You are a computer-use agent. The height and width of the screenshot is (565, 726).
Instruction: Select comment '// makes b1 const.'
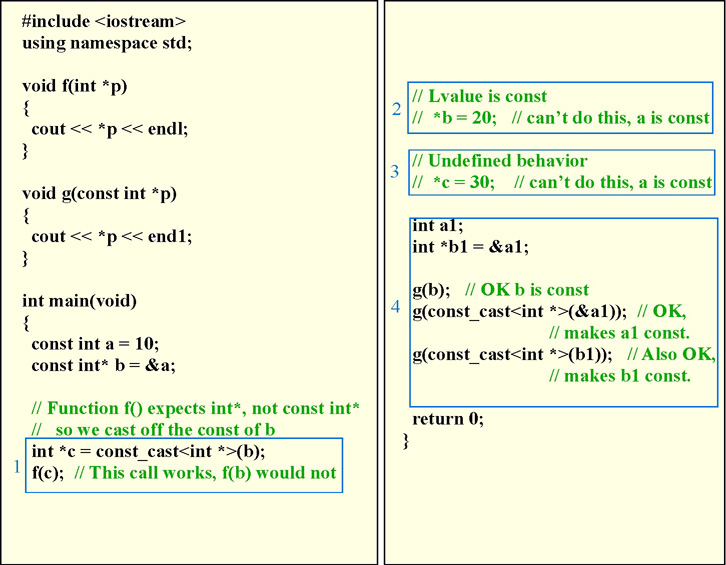pos(620,376)
